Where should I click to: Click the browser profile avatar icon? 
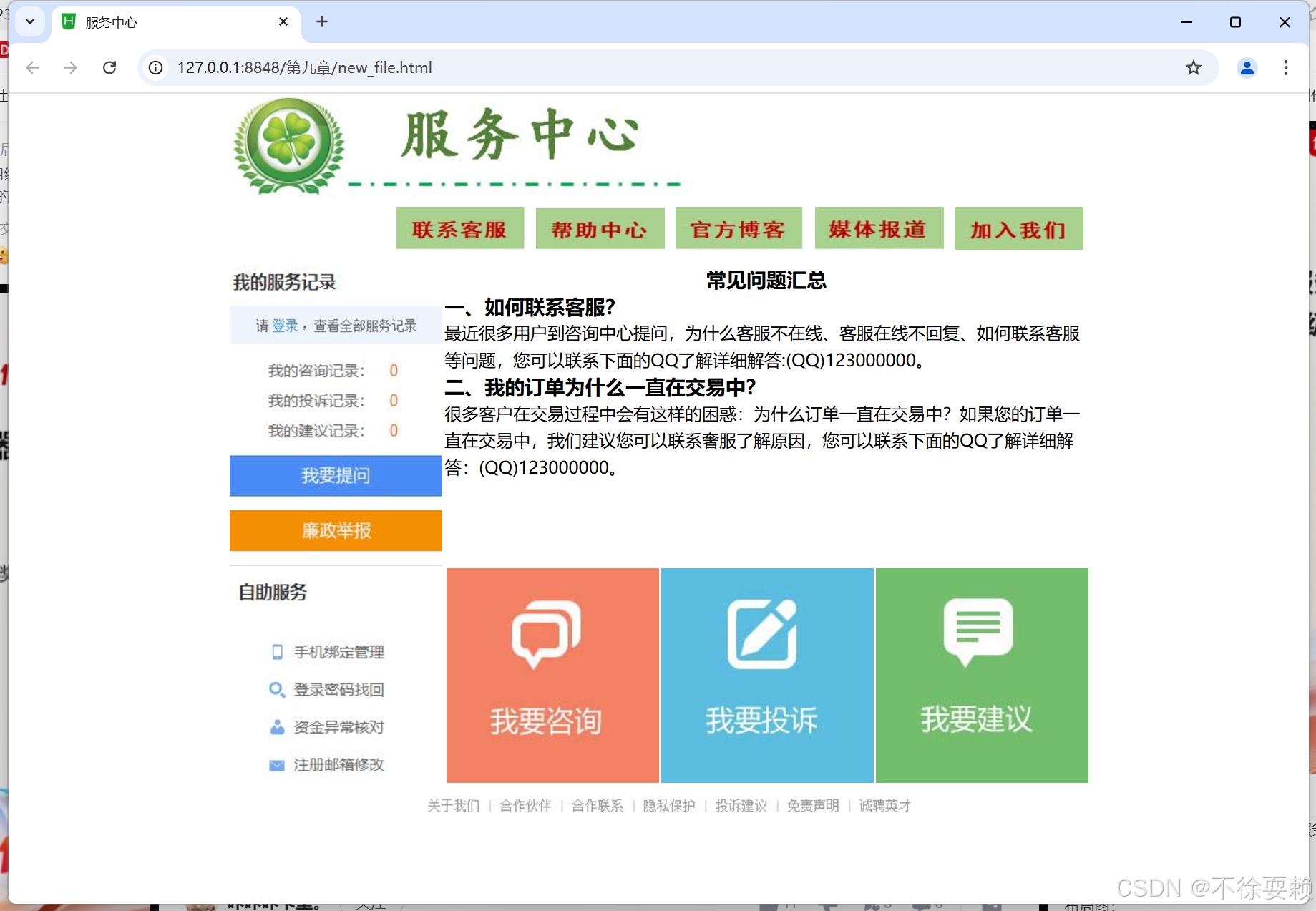click(x=1247, y=67)
